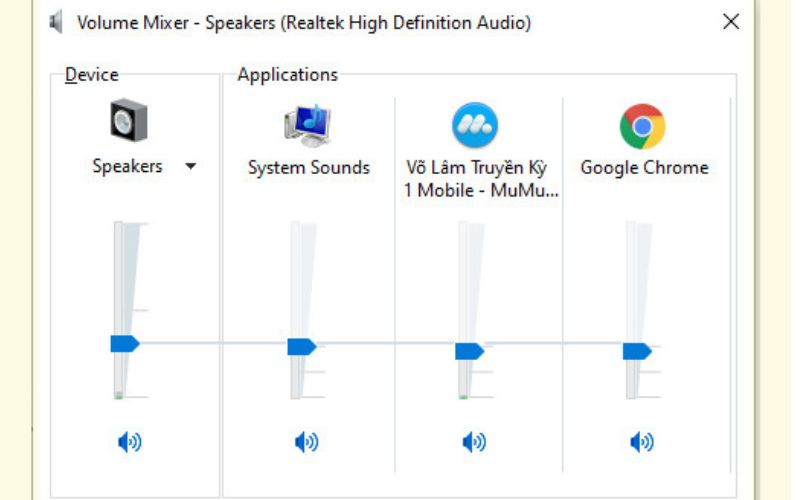Screen dimensions: 800x500
Task: Mute Võ Lâm Truyền Kỳ Mobile app
Action: click(473, 441)
